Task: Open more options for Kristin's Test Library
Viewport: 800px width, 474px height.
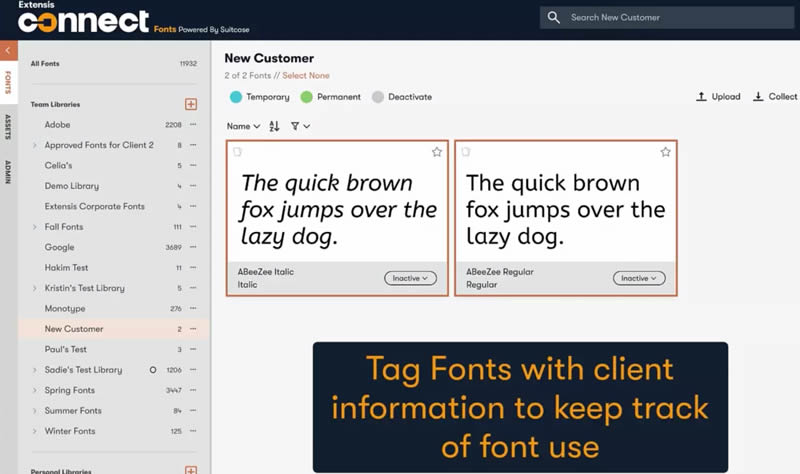Action: 193,288
